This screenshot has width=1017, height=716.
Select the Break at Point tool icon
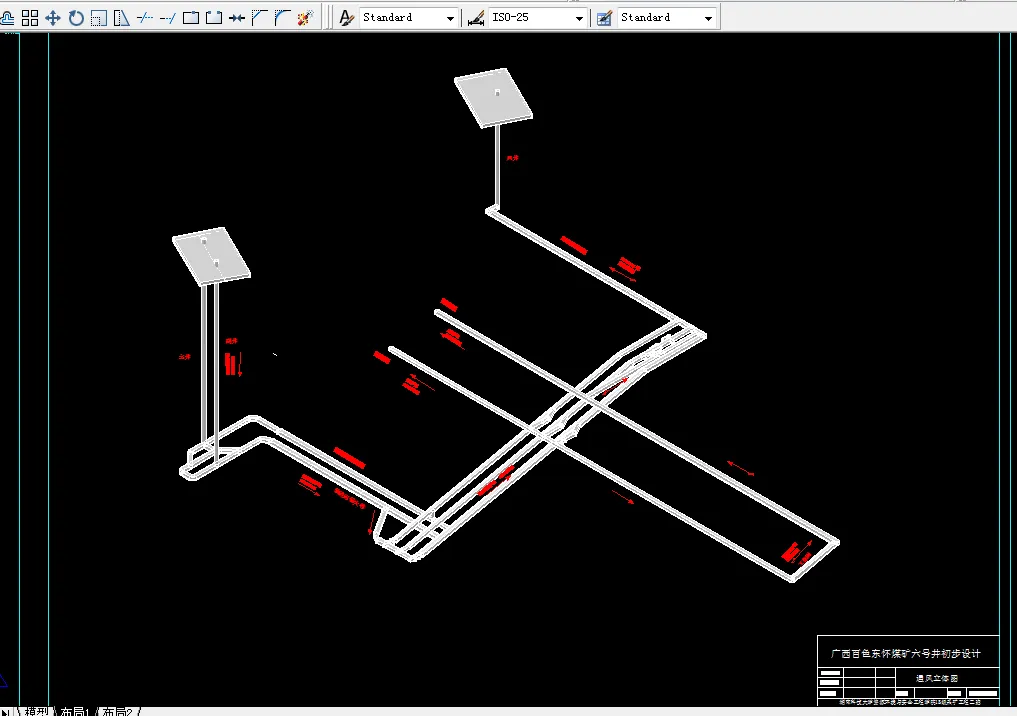[191, 18]
